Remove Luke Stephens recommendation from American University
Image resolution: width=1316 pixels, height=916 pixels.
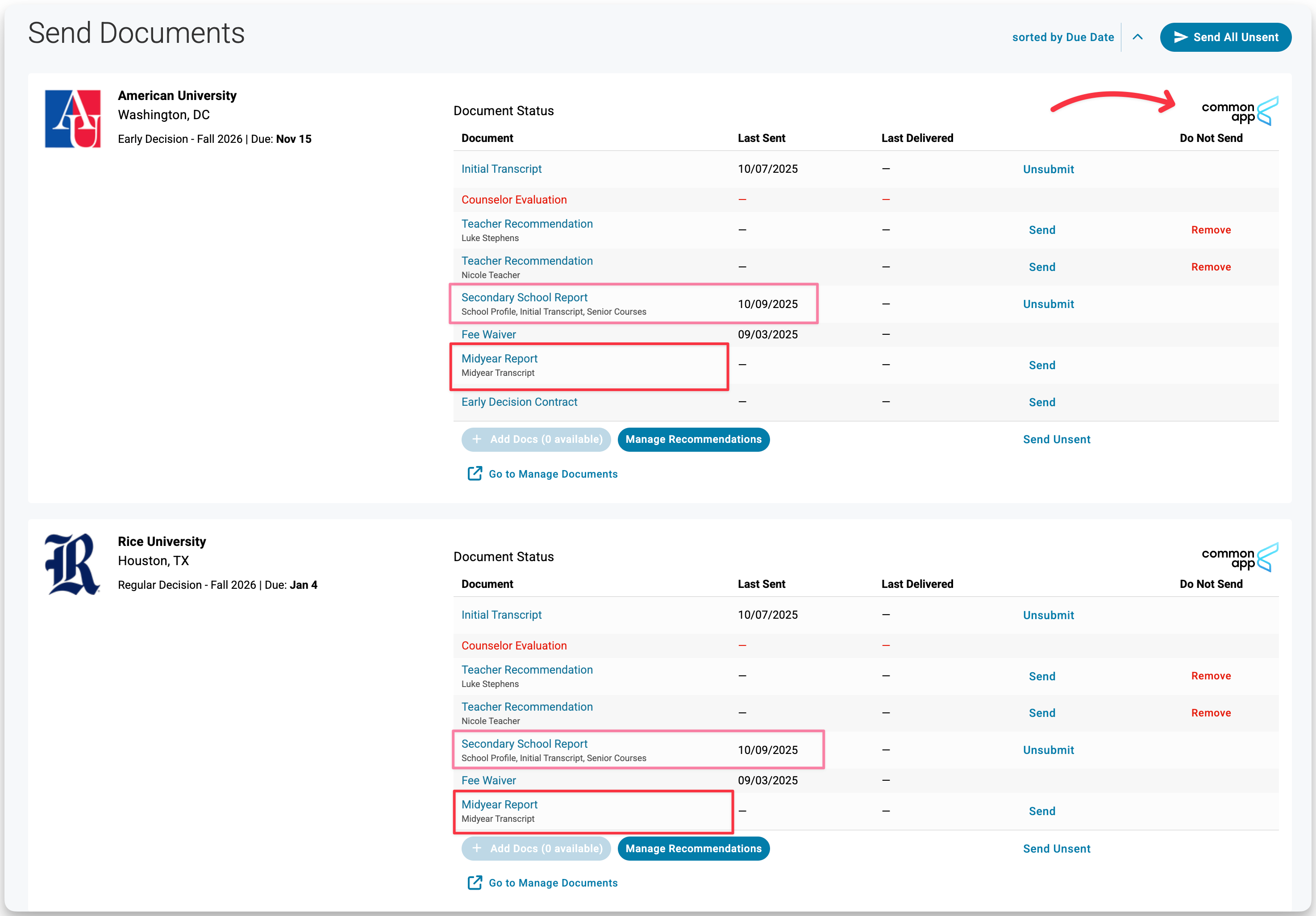pyautogui.click(x=1211, y=230)
